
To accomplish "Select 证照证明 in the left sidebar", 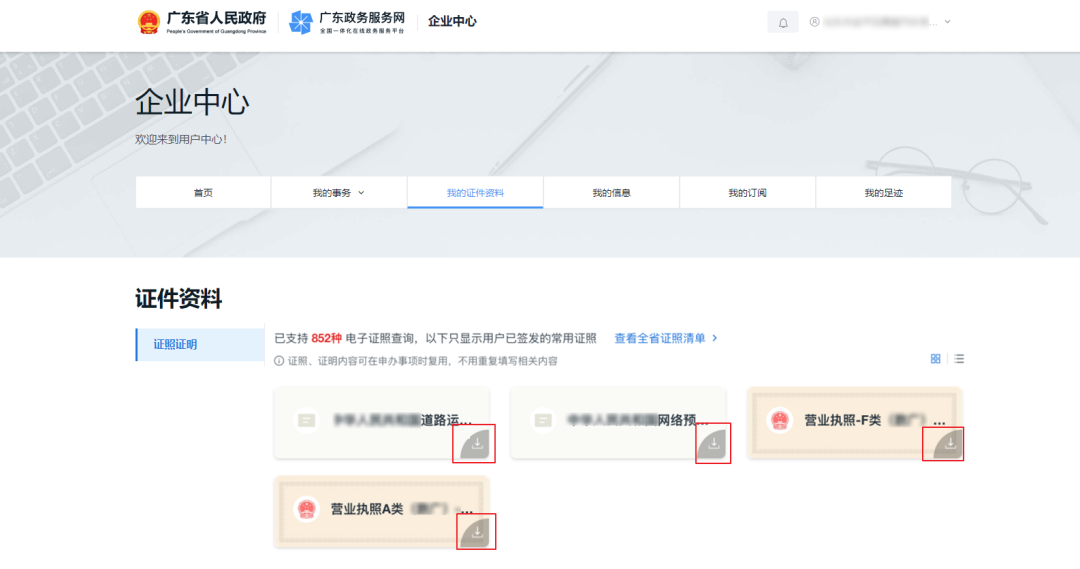I will [x=176, y=344].
